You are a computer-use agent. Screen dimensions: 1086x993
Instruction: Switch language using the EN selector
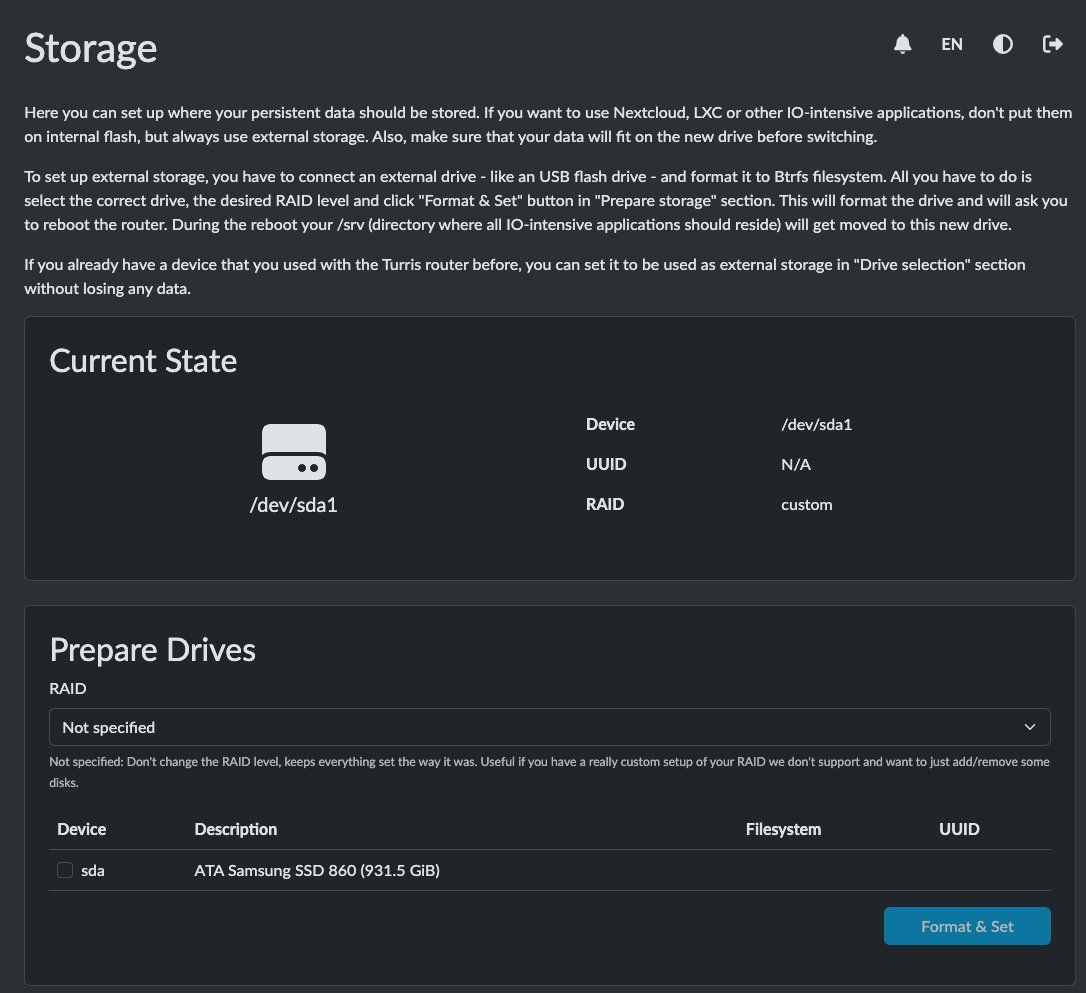click(952, 44)
